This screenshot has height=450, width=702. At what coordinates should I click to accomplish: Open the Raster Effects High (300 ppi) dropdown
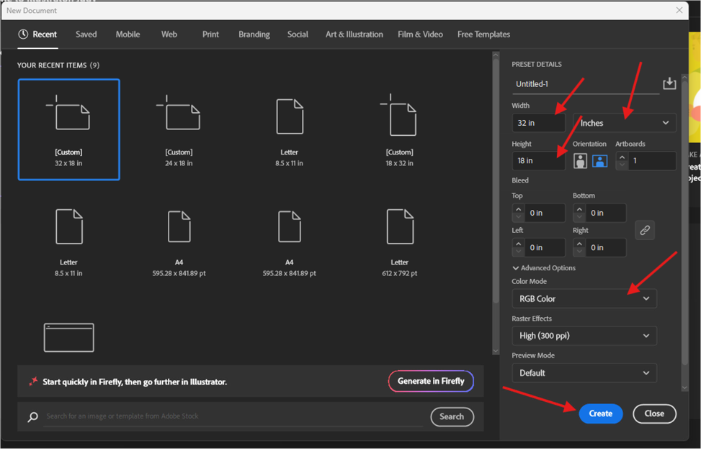tap(584, 336)
